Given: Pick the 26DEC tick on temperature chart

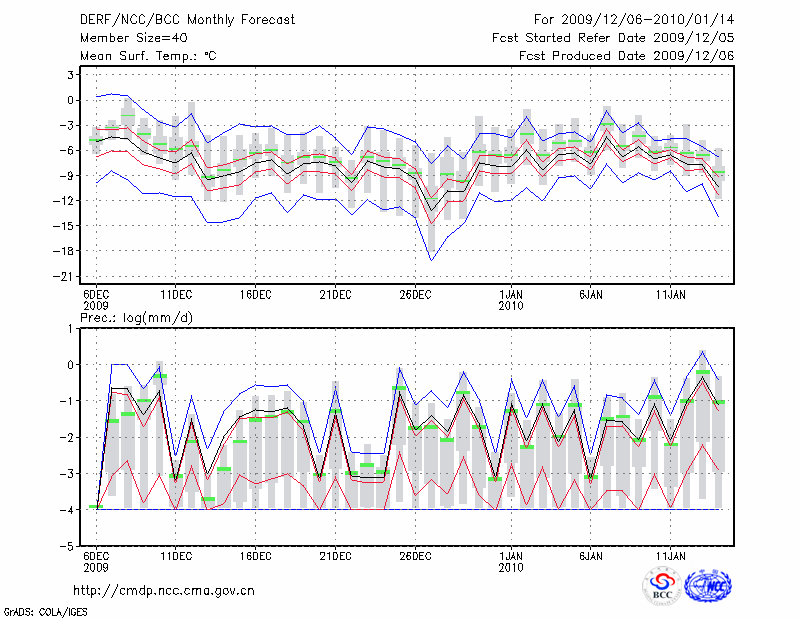Looking at the screenshot, I should coord(415,295).
